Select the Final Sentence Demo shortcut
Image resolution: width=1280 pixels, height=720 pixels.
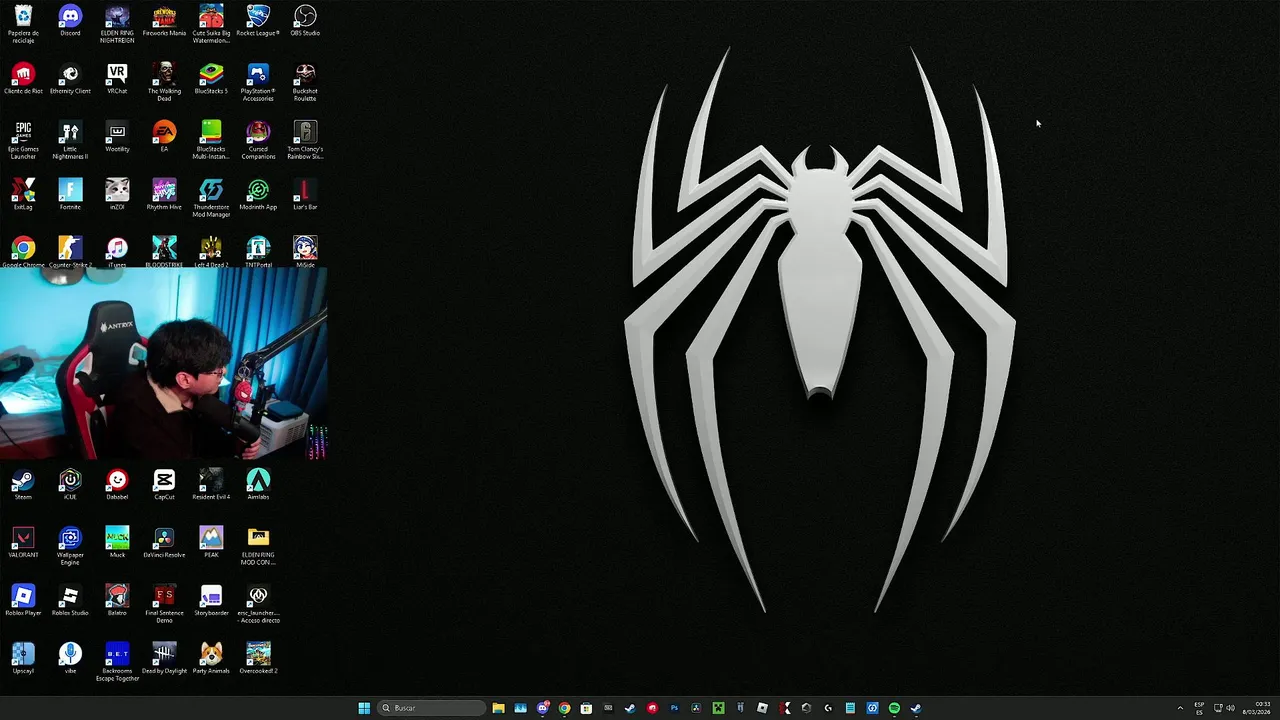pyautogui.click(x=164, y=604)
